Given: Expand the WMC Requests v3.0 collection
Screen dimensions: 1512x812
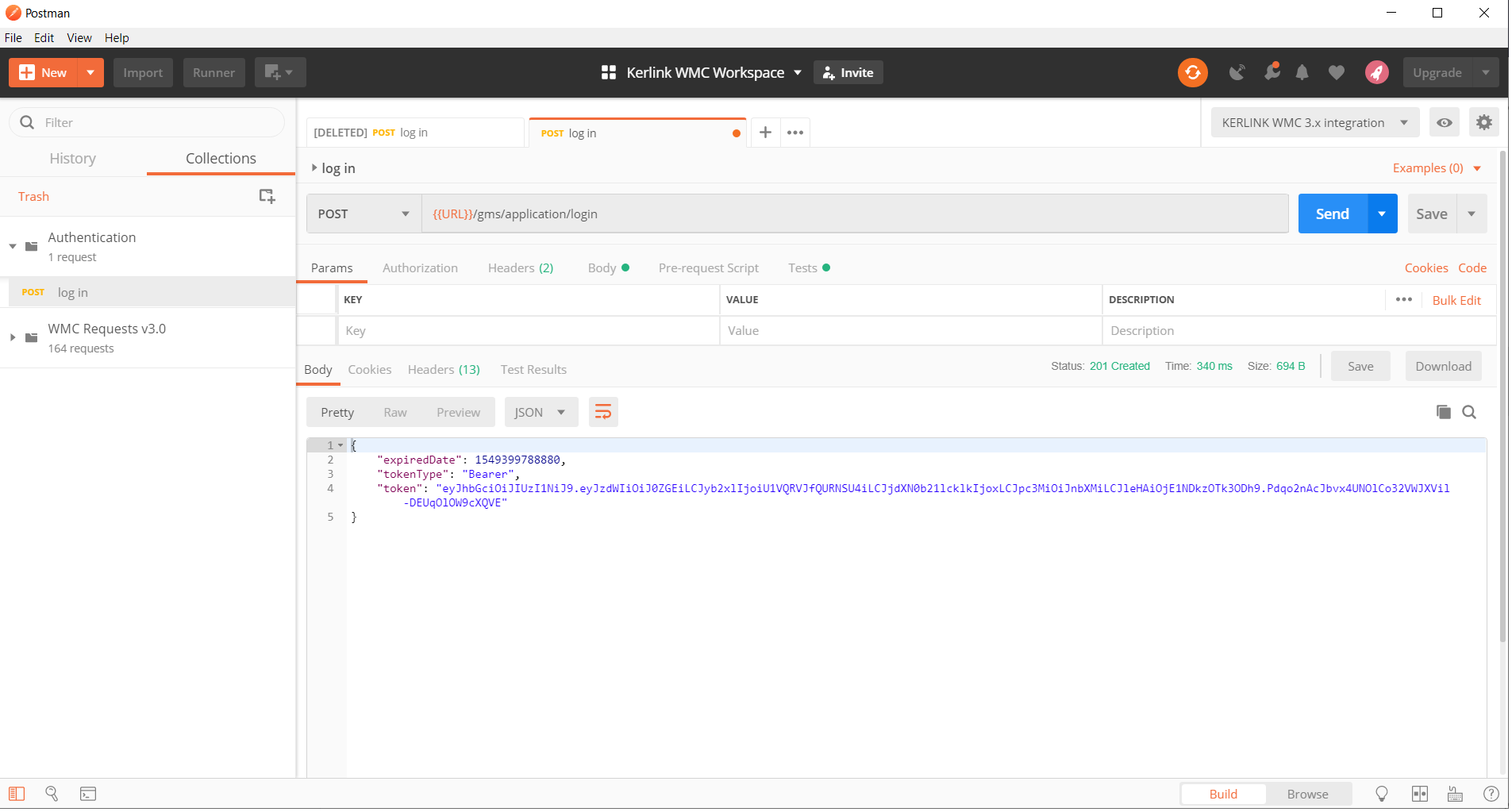Looking at the screenshot, I should point(12,337).
